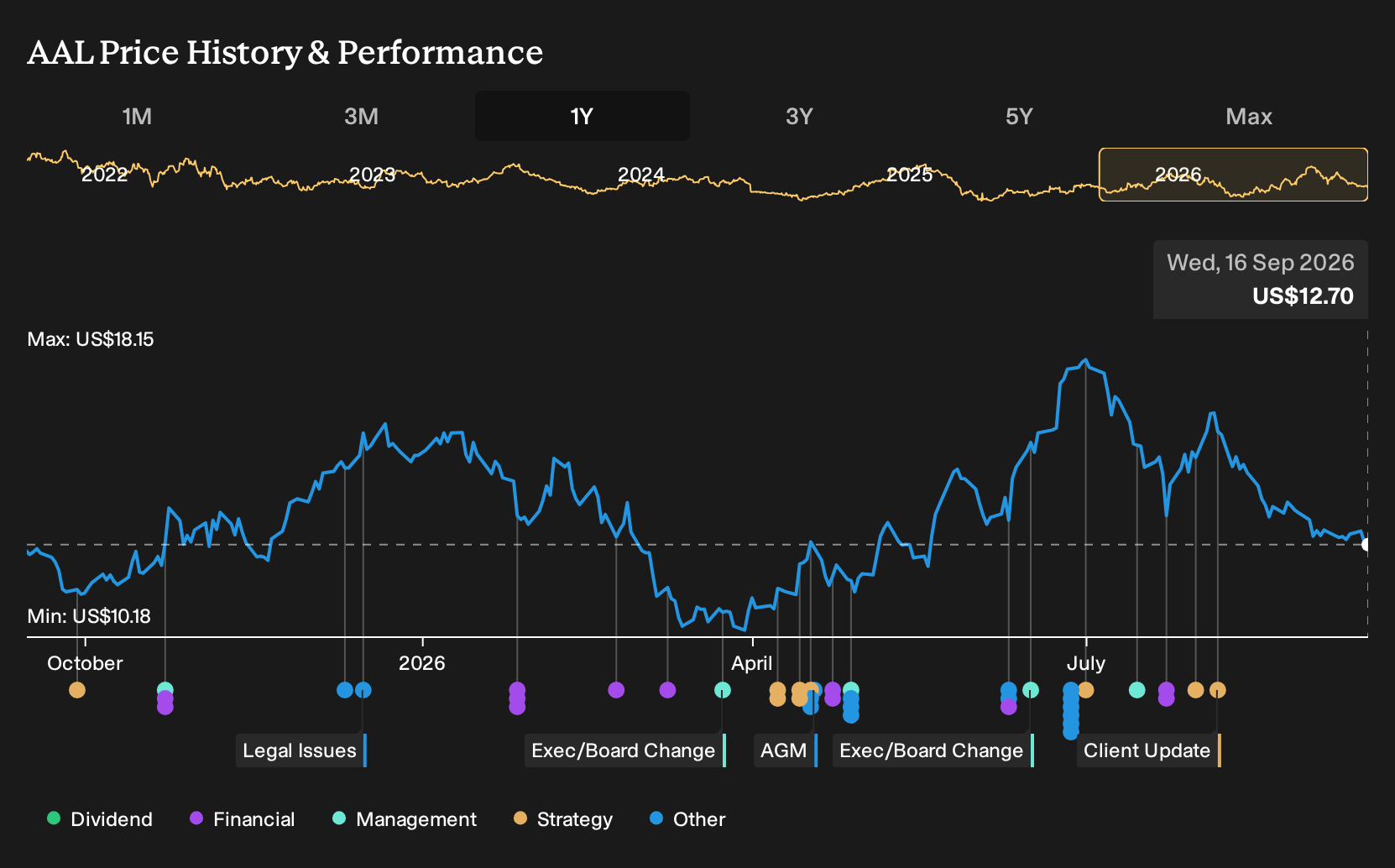Switch to the 3M time range
The width and height of the screenshot is (1395, 868).
click(361, 116)
